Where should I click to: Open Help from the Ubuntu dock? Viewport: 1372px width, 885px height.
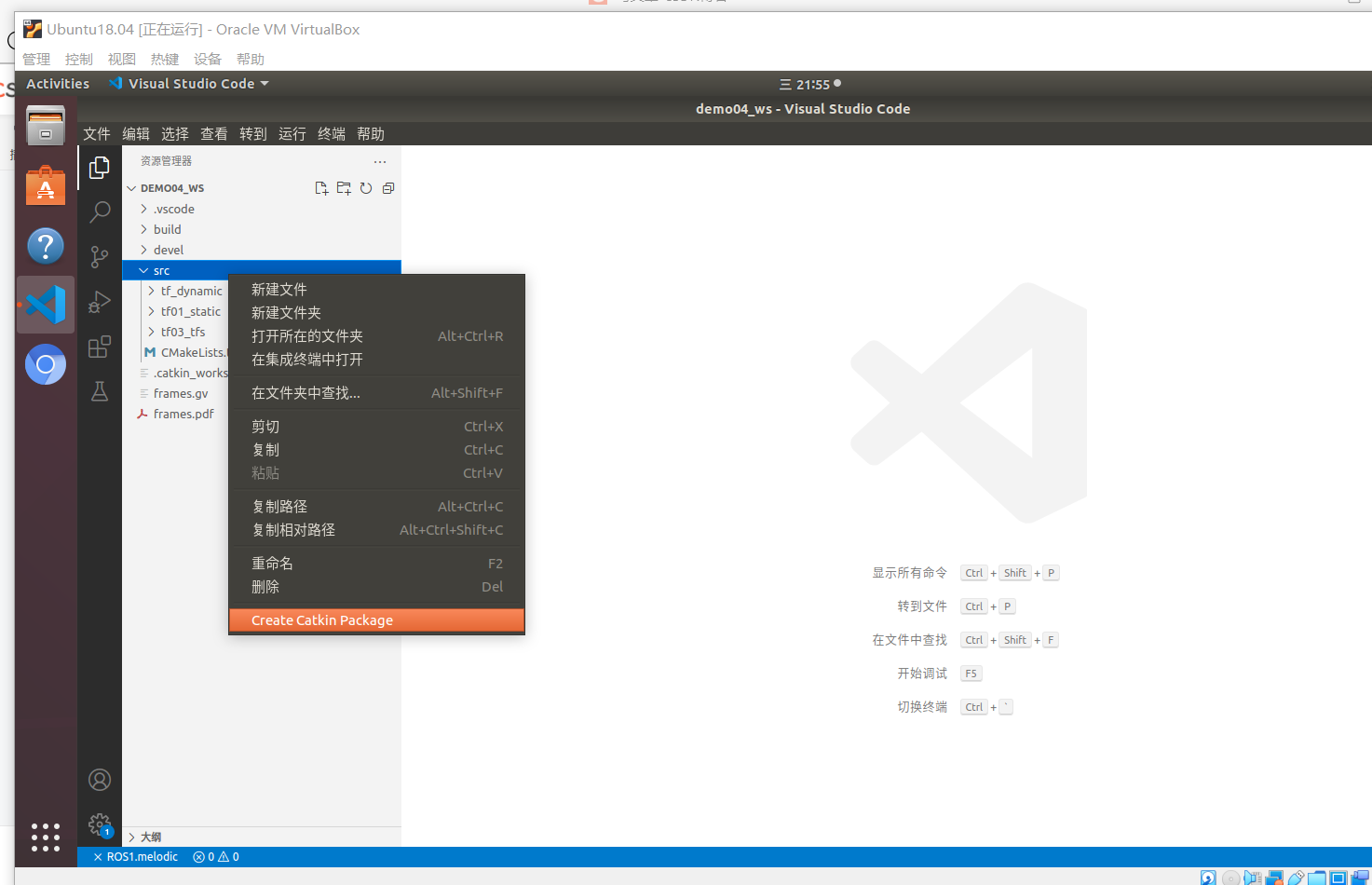point(46,246)
